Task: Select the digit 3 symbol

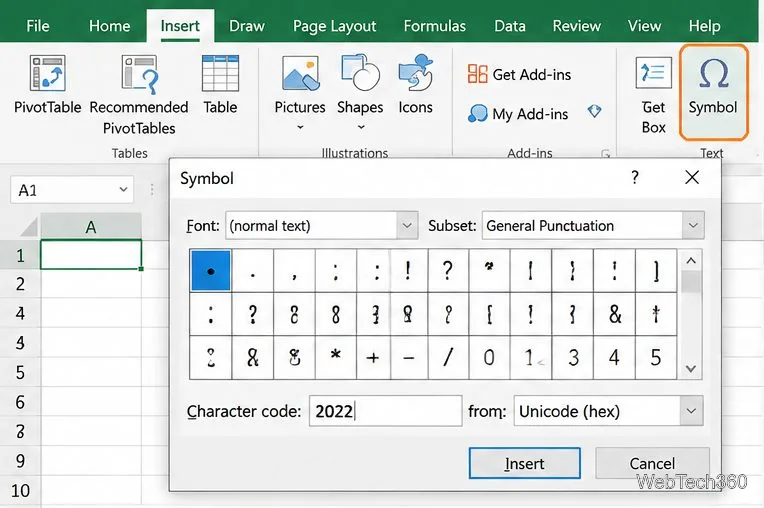Action: coord(573,357)
